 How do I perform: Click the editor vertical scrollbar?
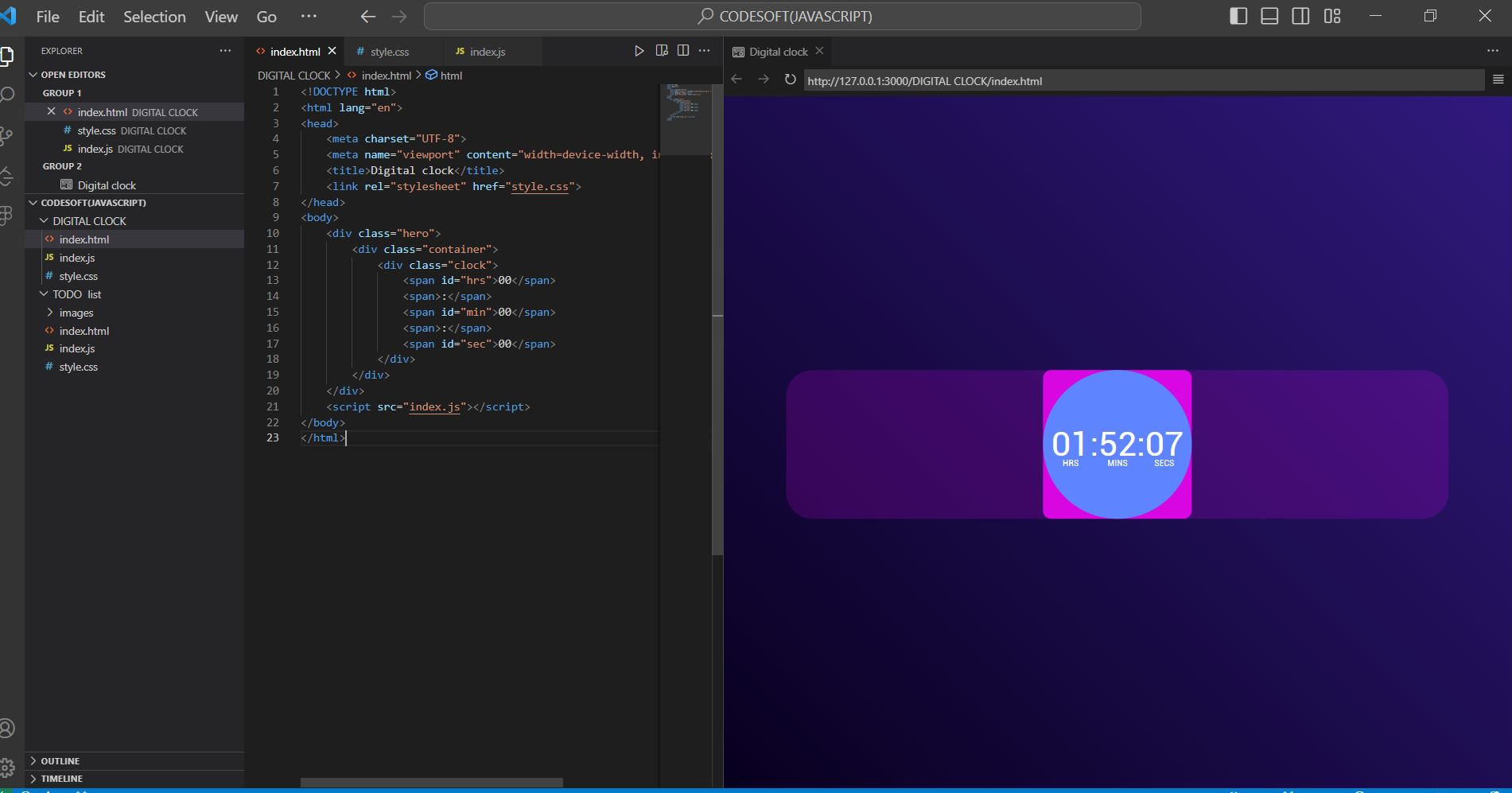coord(717,319)
